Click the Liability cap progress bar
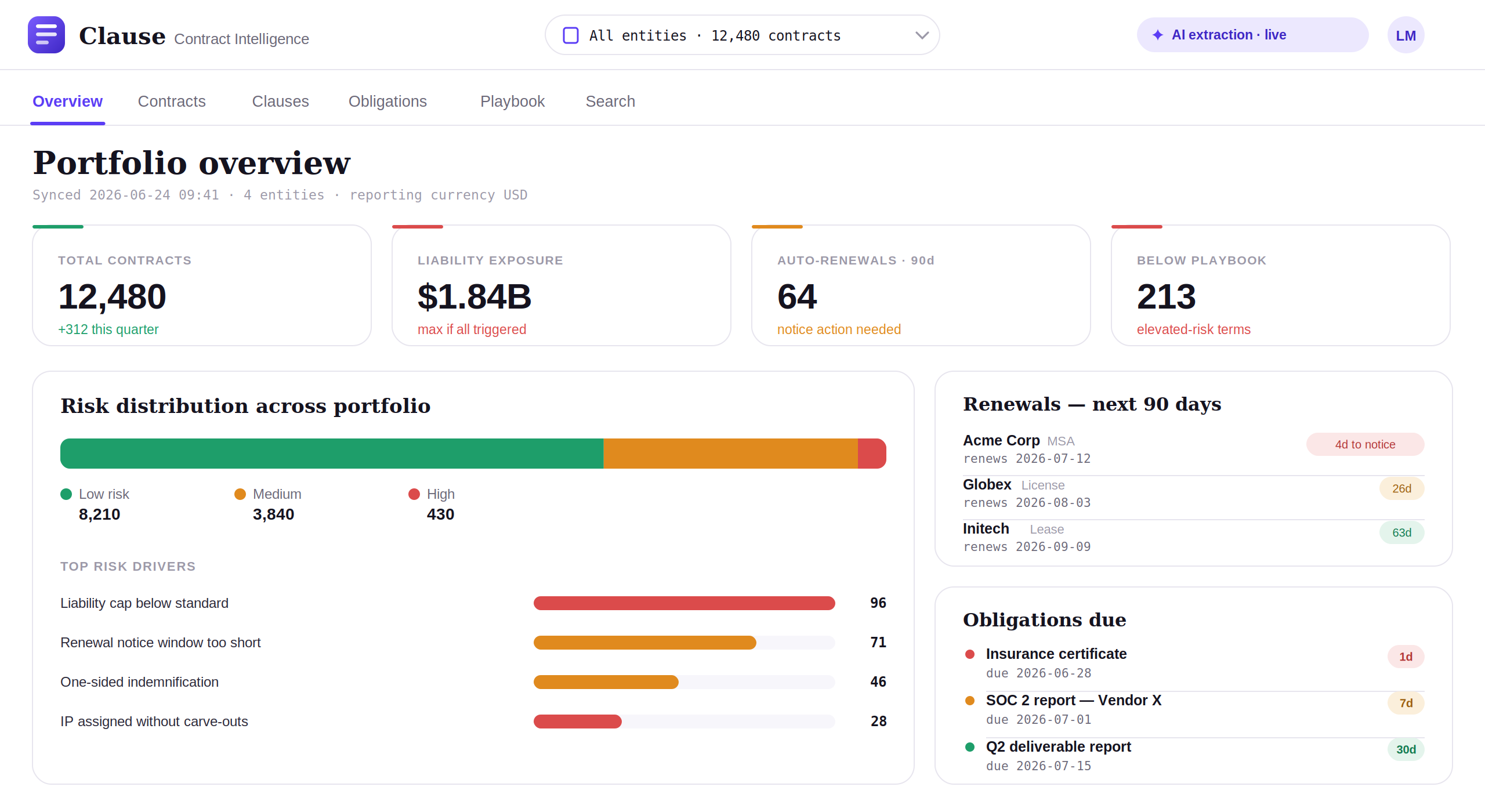 [684, 603]
